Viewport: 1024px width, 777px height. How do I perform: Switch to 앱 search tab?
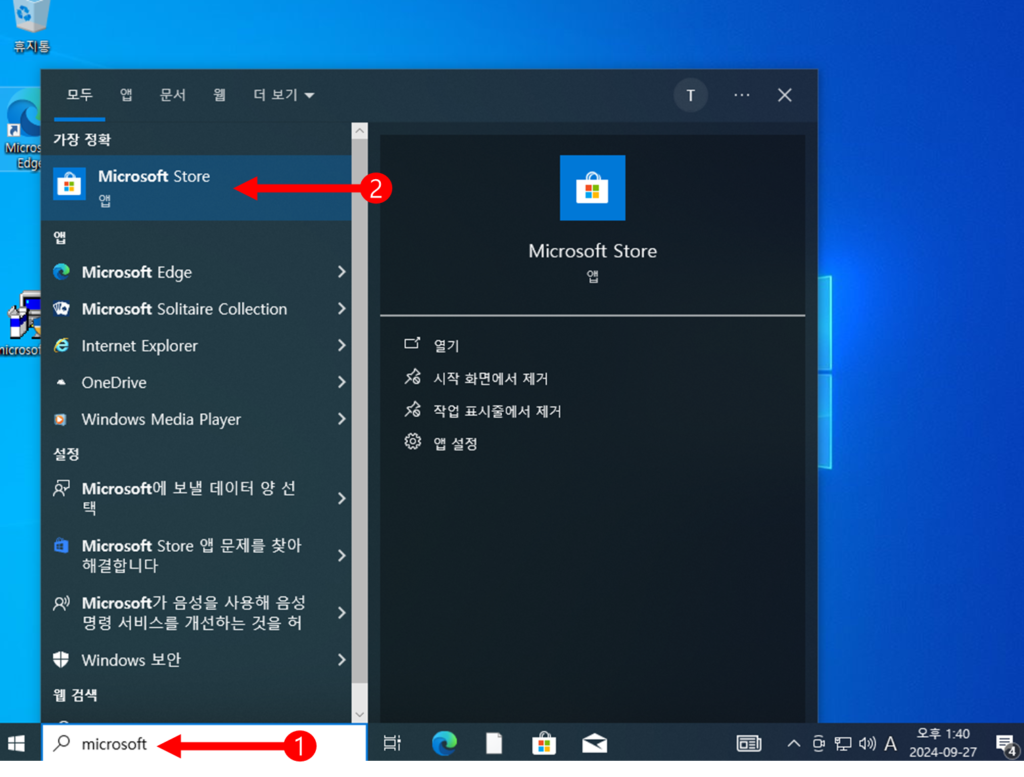126,95
